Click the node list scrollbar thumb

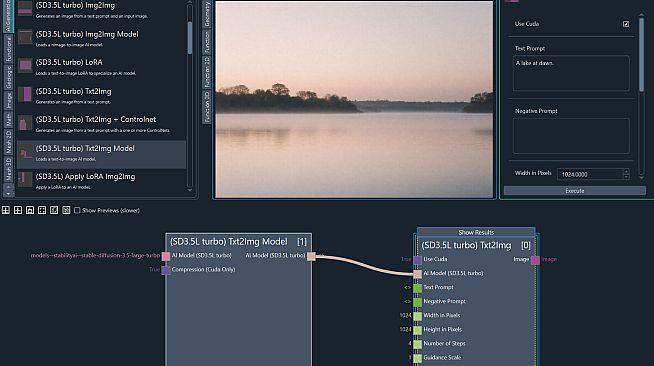(x=190, y=38)
